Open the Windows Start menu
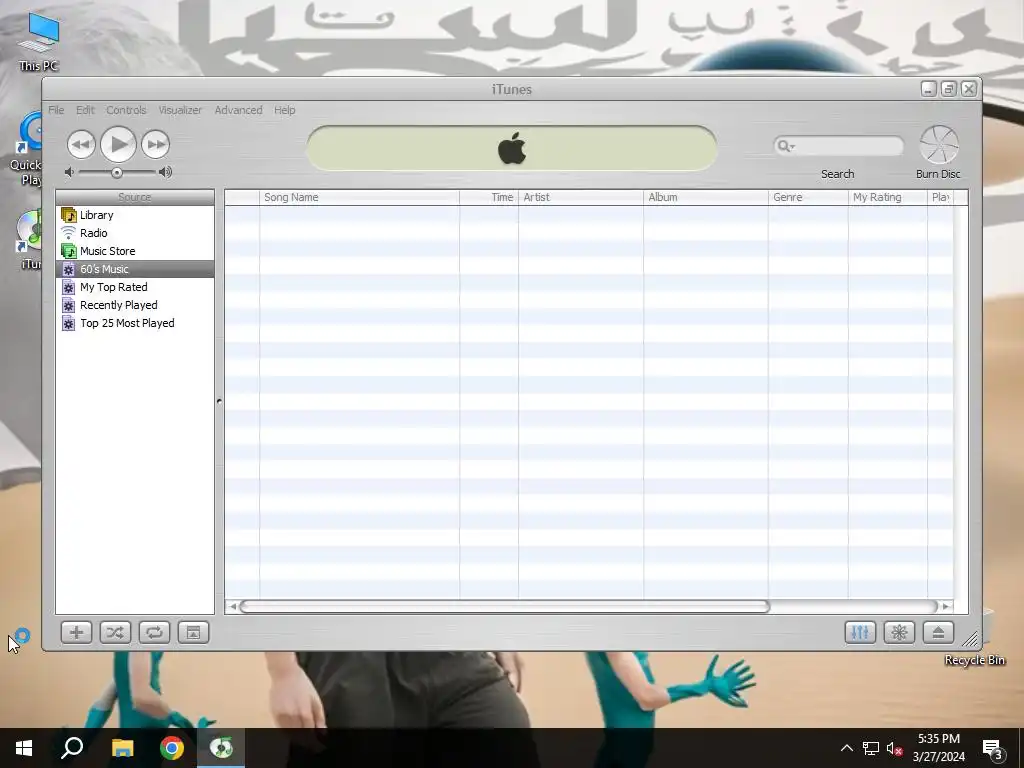Viewport: 1024px width, 768px height. pos(24,748)
